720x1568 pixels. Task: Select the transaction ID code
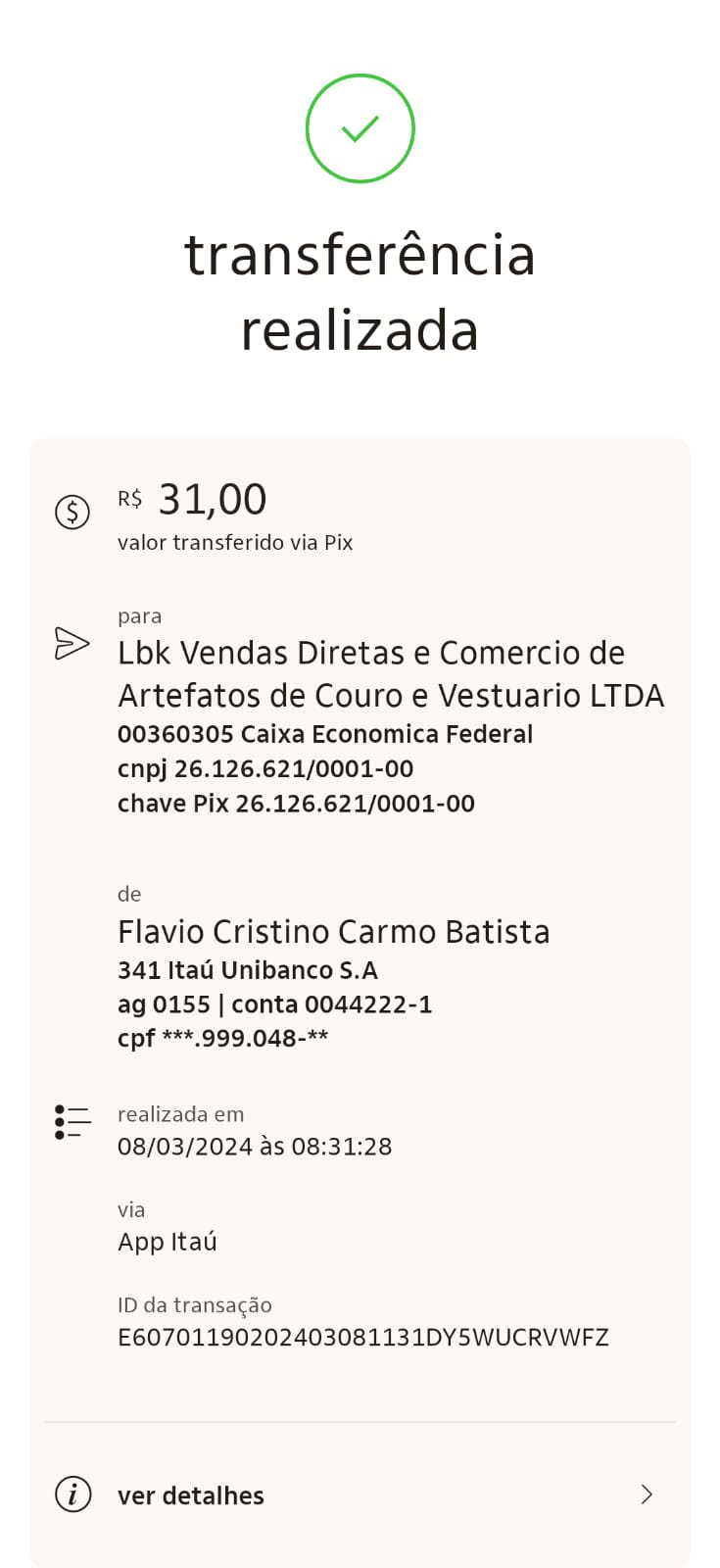362,1338
